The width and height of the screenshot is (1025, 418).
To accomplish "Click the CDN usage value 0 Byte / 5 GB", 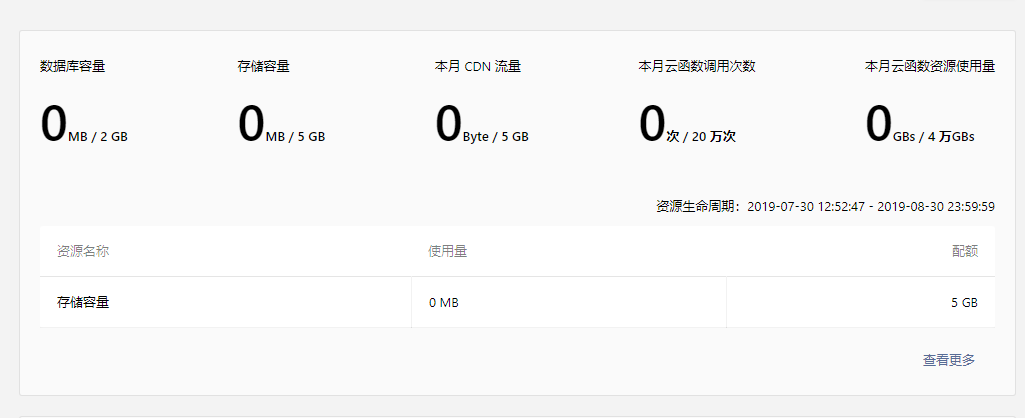I will 482,126.
